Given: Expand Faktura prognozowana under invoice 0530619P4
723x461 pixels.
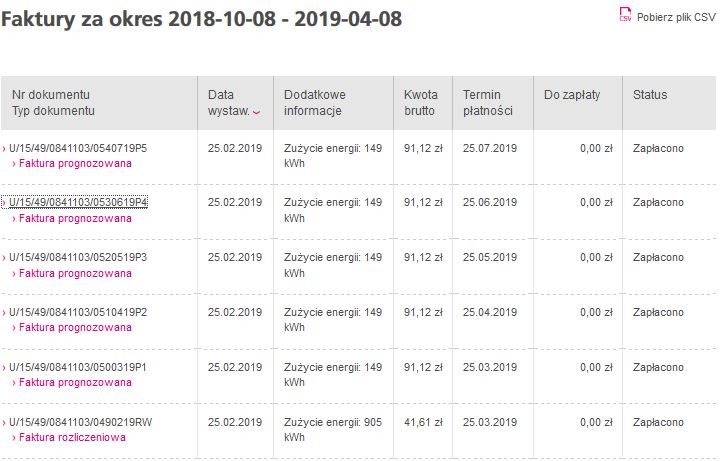Looking at the screenshot, I should tap(75, 218).
